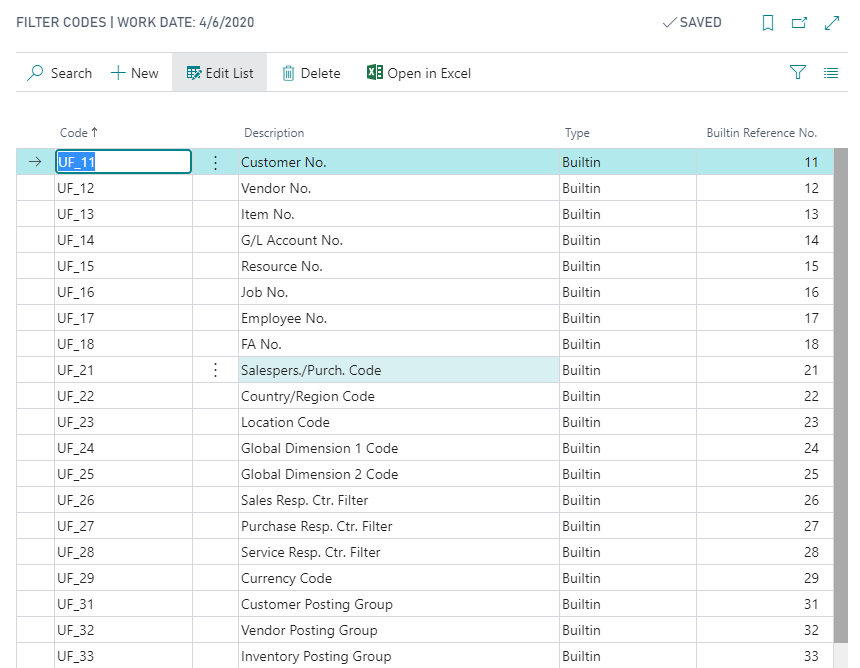This screenshot has width=860, height=668.
Task: Click reference number 29 cell
Action: click(765, 578)
